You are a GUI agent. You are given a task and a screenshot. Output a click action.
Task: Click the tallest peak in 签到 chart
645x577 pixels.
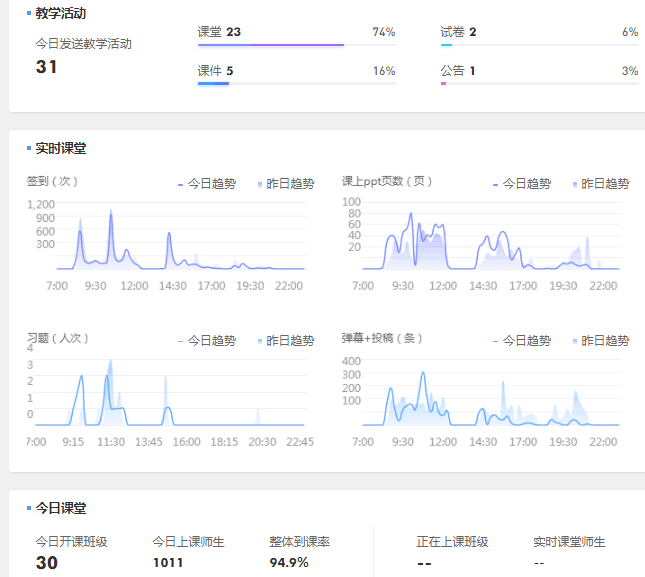click(111, 212)
